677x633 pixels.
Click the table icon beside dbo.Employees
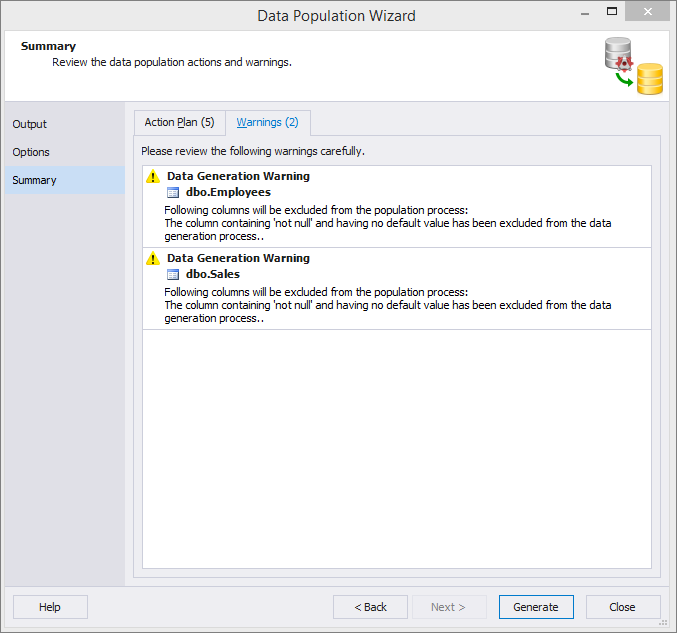[x=173, y=193]
